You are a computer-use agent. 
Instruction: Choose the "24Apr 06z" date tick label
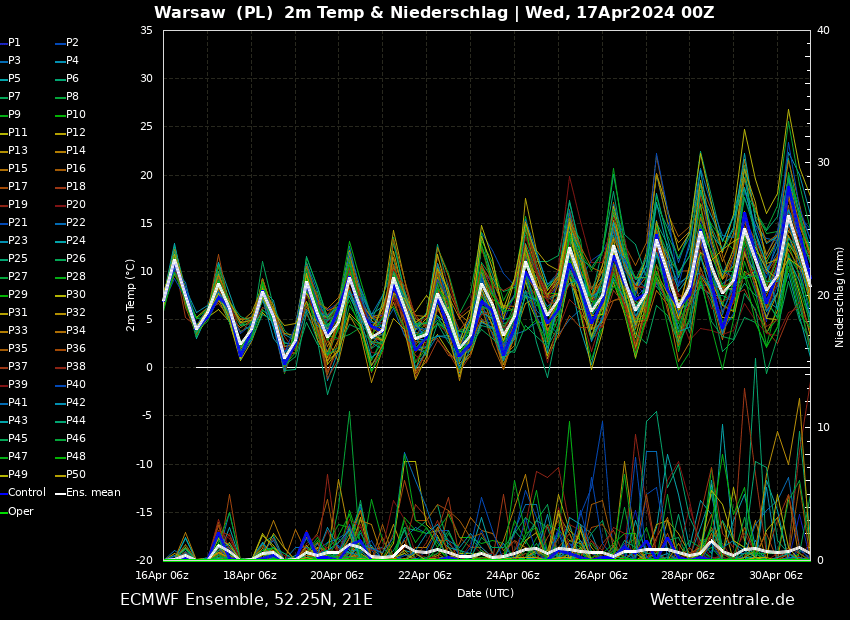coord(513,576)
